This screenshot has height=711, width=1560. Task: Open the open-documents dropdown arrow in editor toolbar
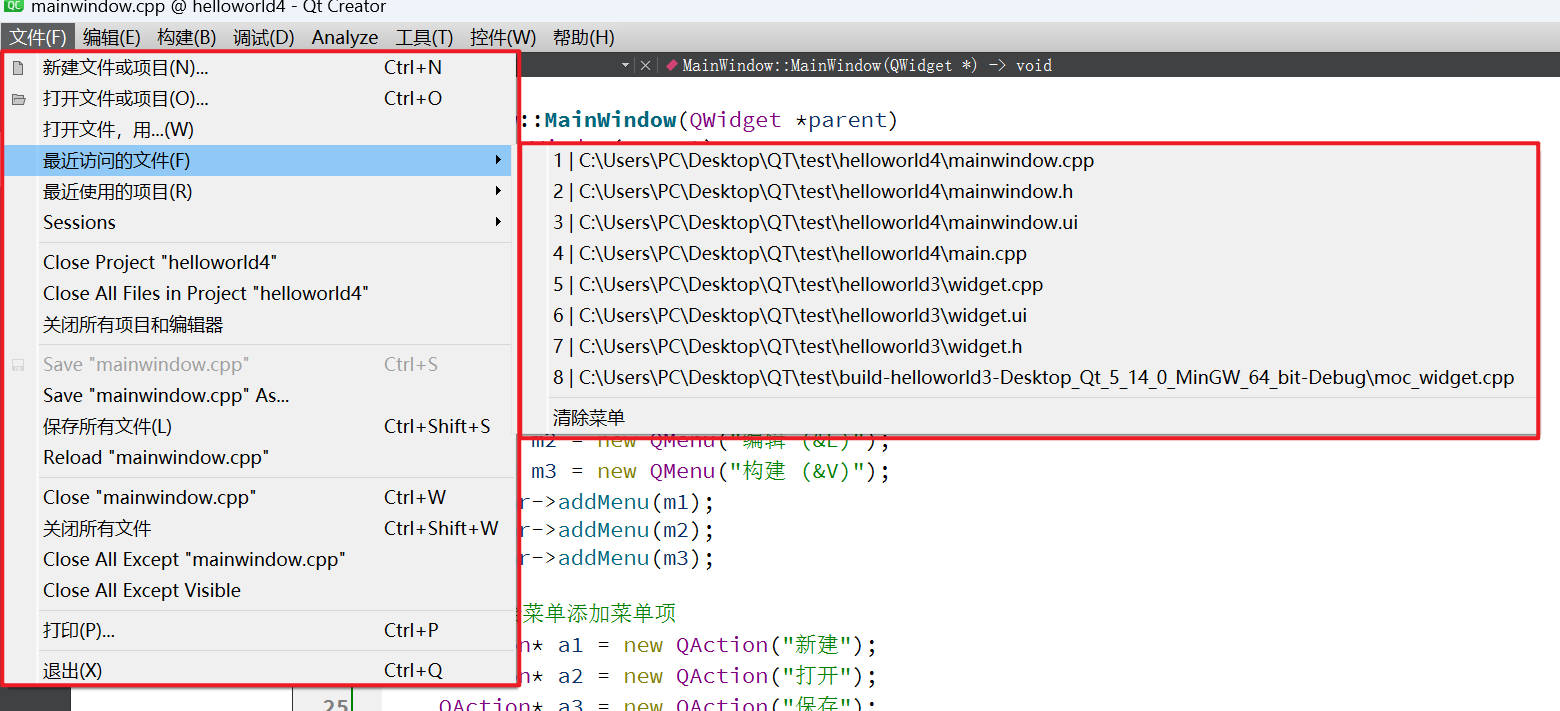626,65
